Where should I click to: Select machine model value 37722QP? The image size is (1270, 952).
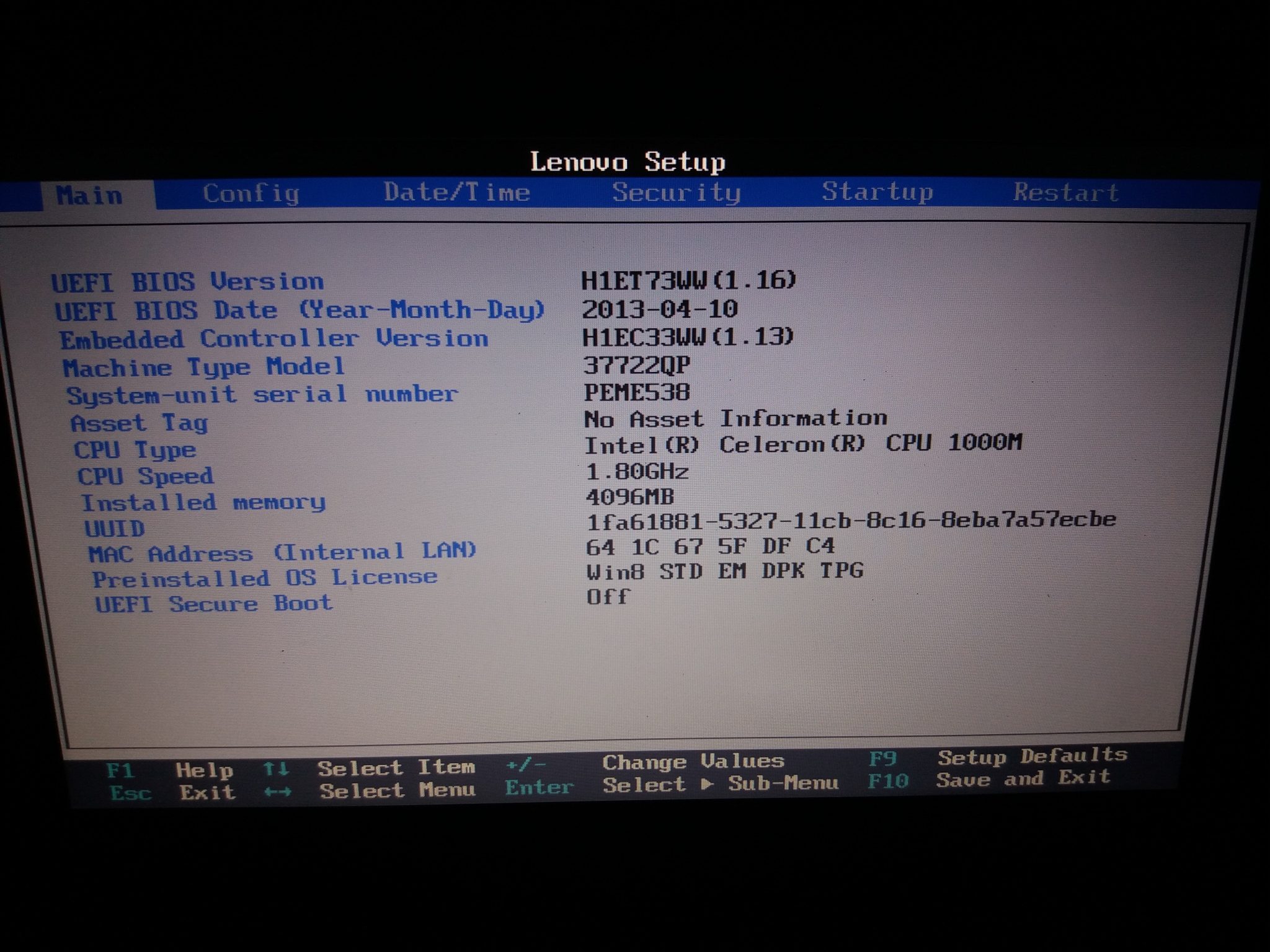(x=637, y=364)
